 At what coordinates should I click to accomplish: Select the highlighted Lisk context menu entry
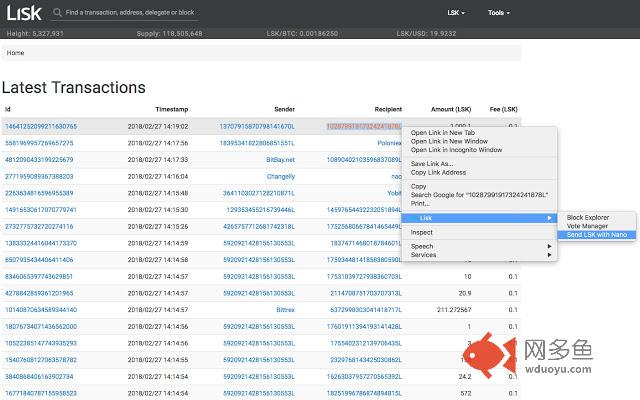coord(479,218)
